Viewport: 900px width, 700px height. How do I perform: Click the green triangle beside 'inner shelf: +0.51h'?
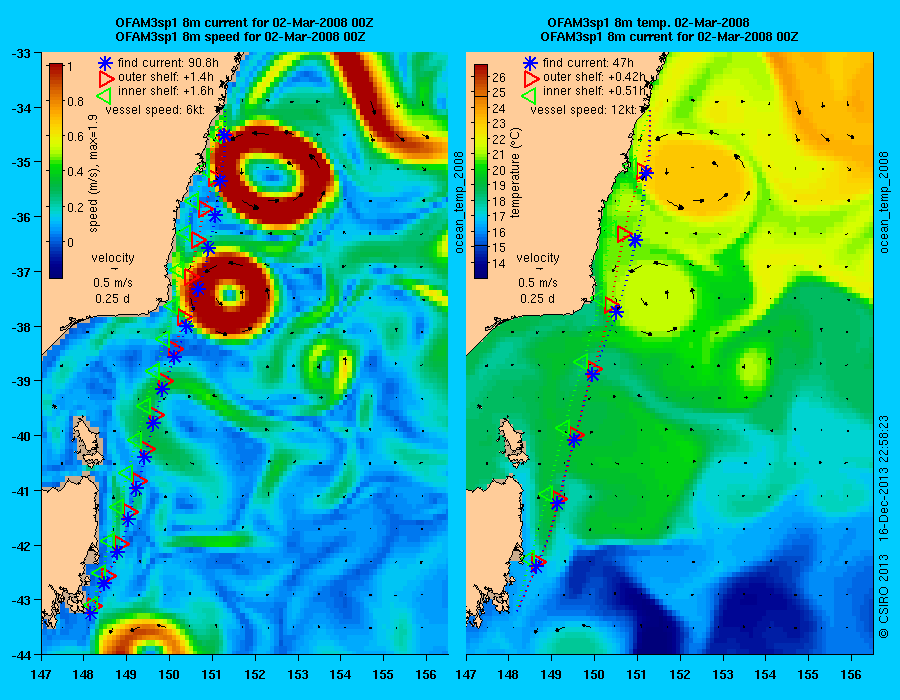[529, 94]
